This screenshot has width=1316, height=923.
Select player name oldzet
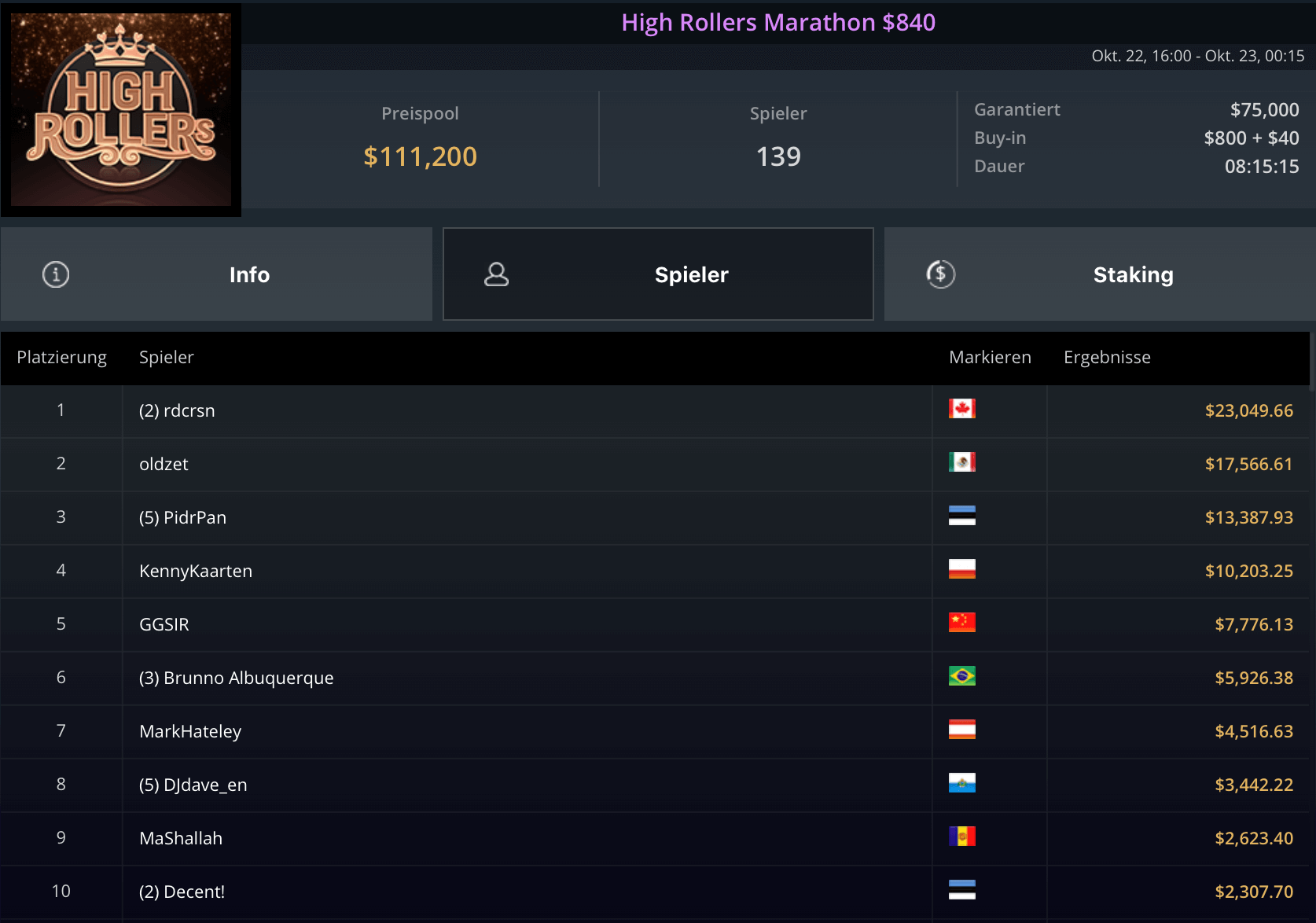coord(164,465)
